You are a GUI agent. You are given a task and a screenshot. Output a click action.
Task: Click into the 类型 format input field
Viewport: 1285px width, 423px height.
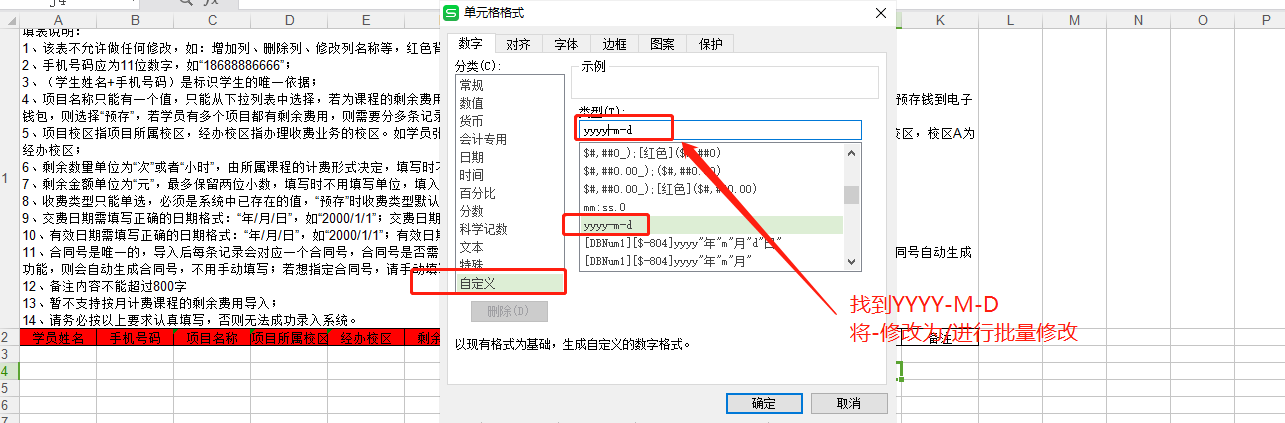pos(720,130)
